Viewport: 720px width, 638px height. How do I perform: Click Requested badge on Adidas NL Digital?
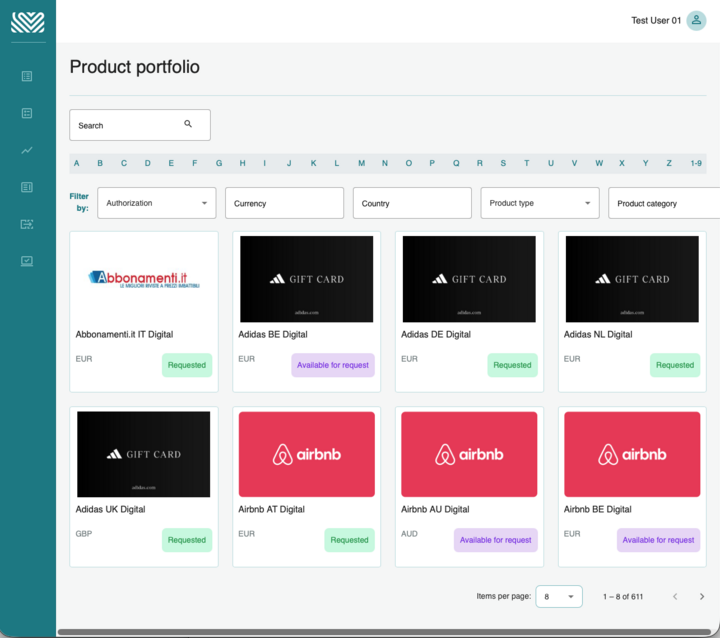coord(675,365)
